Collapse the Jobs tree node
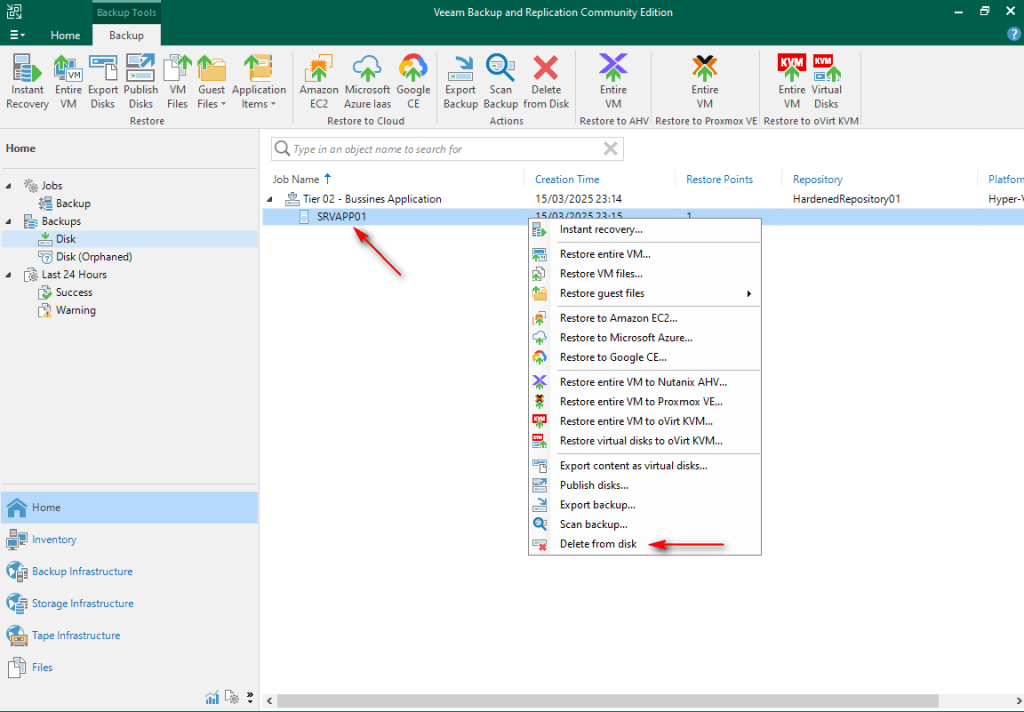Viewport: 1024px width, 712px height. coord(10,186)
